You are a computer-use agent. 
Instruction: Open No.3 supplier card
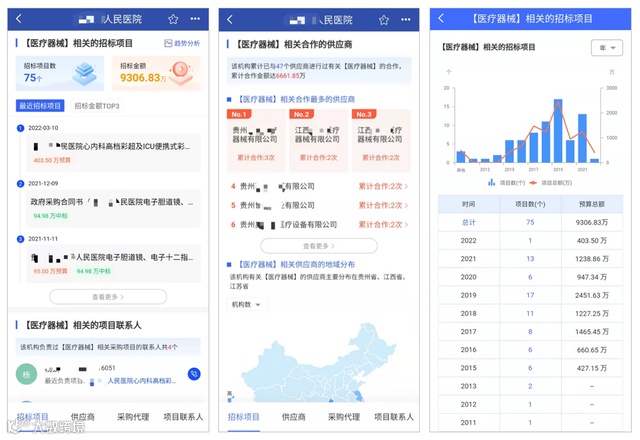pyautogui.click(x=381, y=140)
